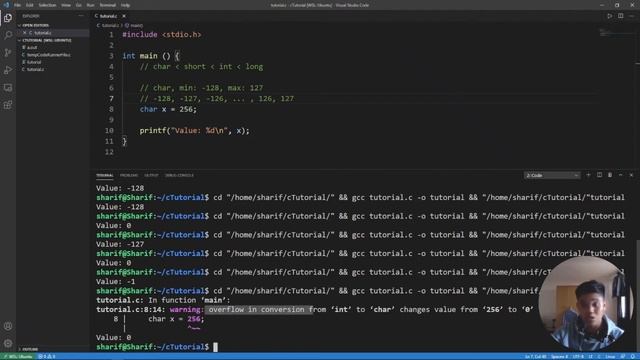Viewport: 640px width, 360px height.
Task: Switch to the Terminal panel tab
Action: 105,176
